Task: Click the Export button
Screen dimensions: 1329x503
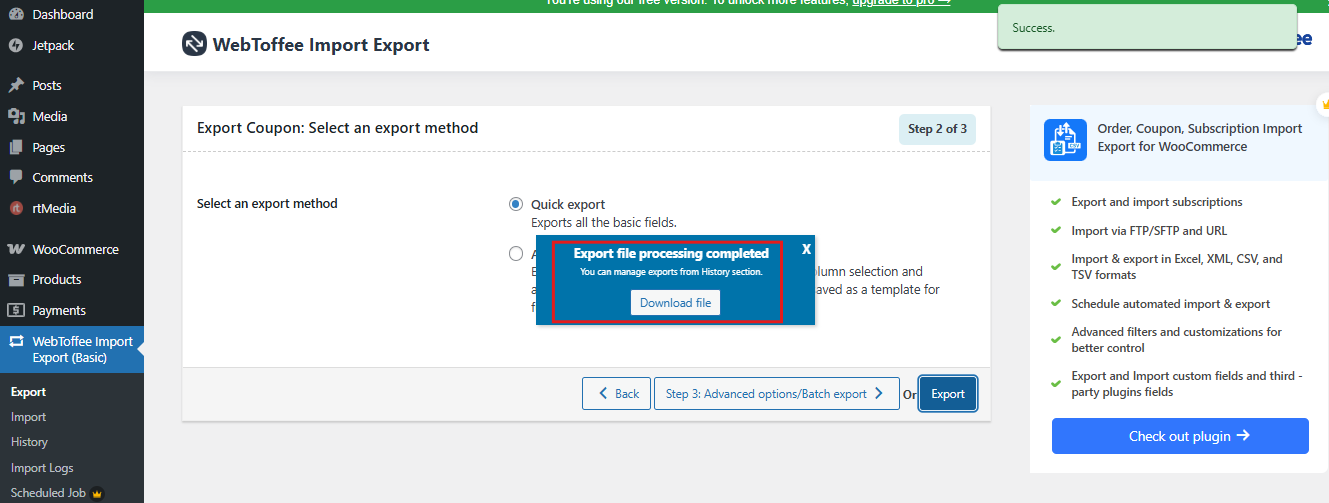Action: point(948,393)
